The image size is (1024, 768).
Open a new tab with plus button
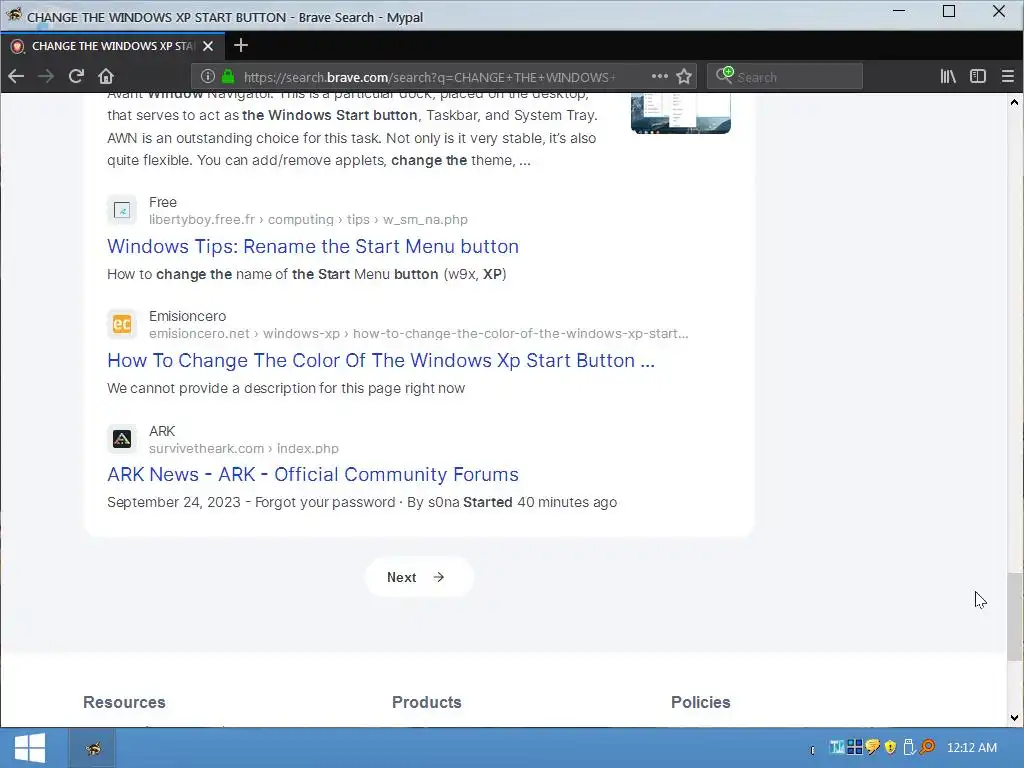pos(241,45)
